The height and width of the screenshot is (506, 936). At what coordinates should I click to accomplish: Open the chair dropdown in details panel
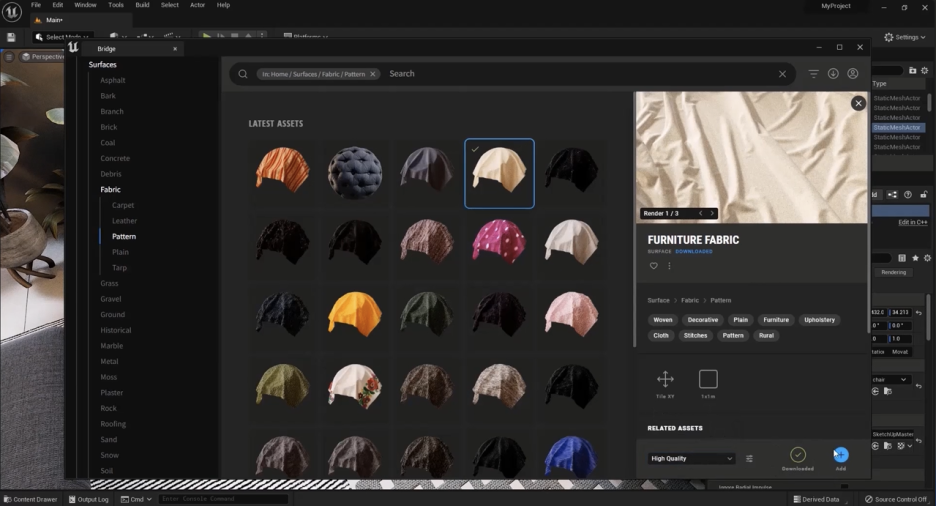pyautogui.click(x=889, y=380)
